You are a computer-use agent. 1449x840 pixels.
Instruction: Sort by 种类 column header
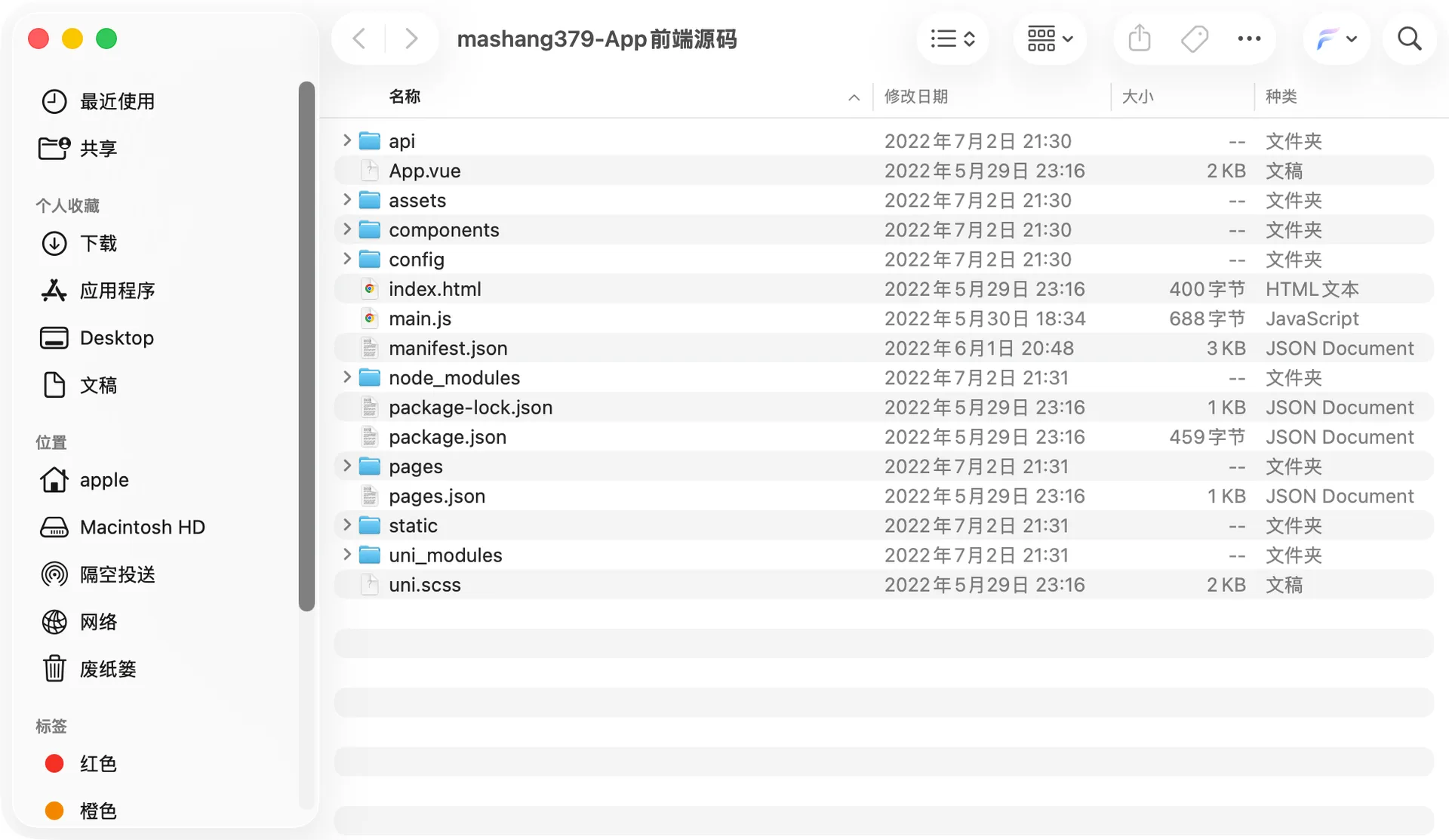(x=1281, y=97)
